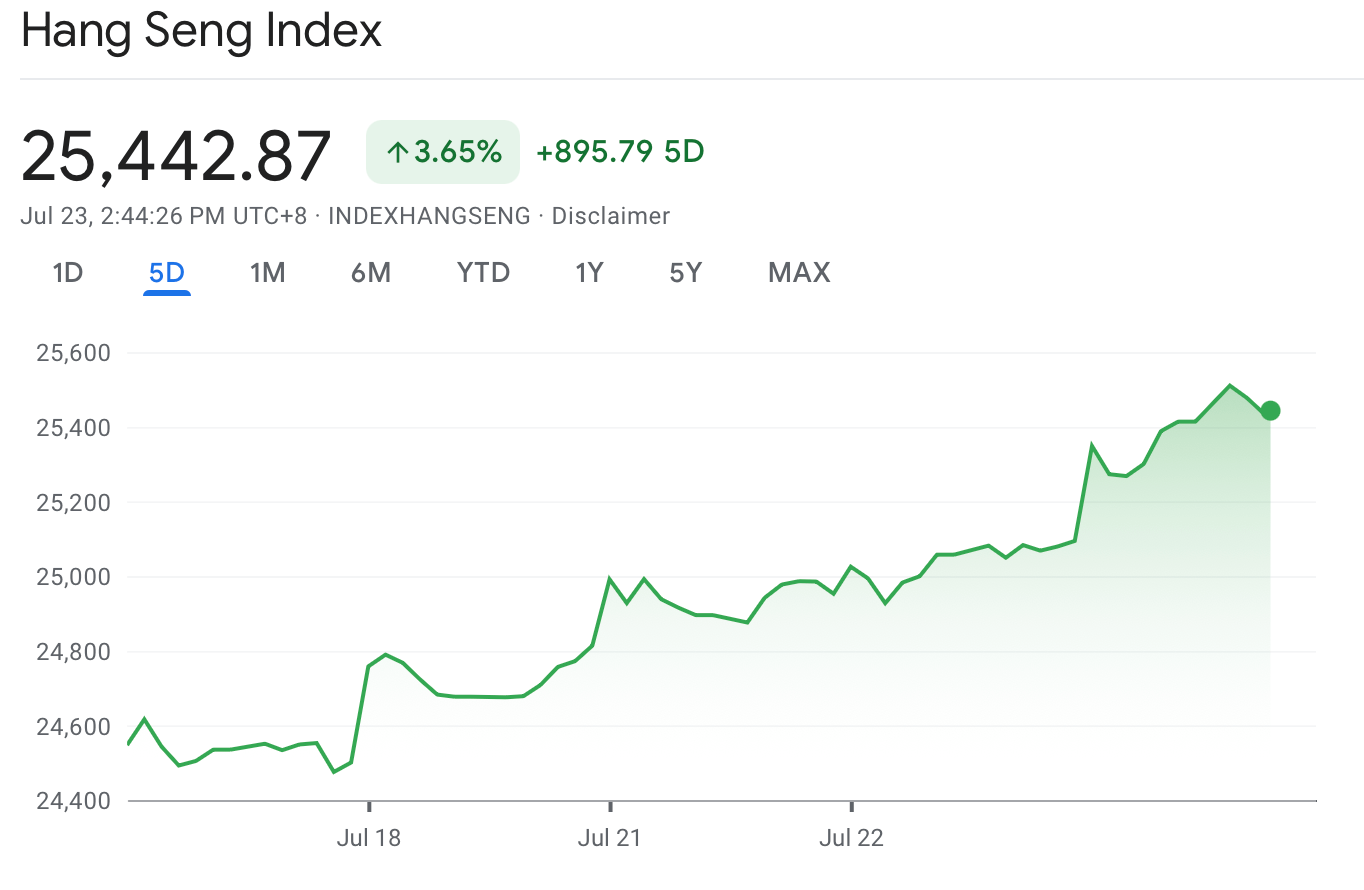
Task: Click the INDEXHANGSENG ticker label
Action: click(429, 215)
